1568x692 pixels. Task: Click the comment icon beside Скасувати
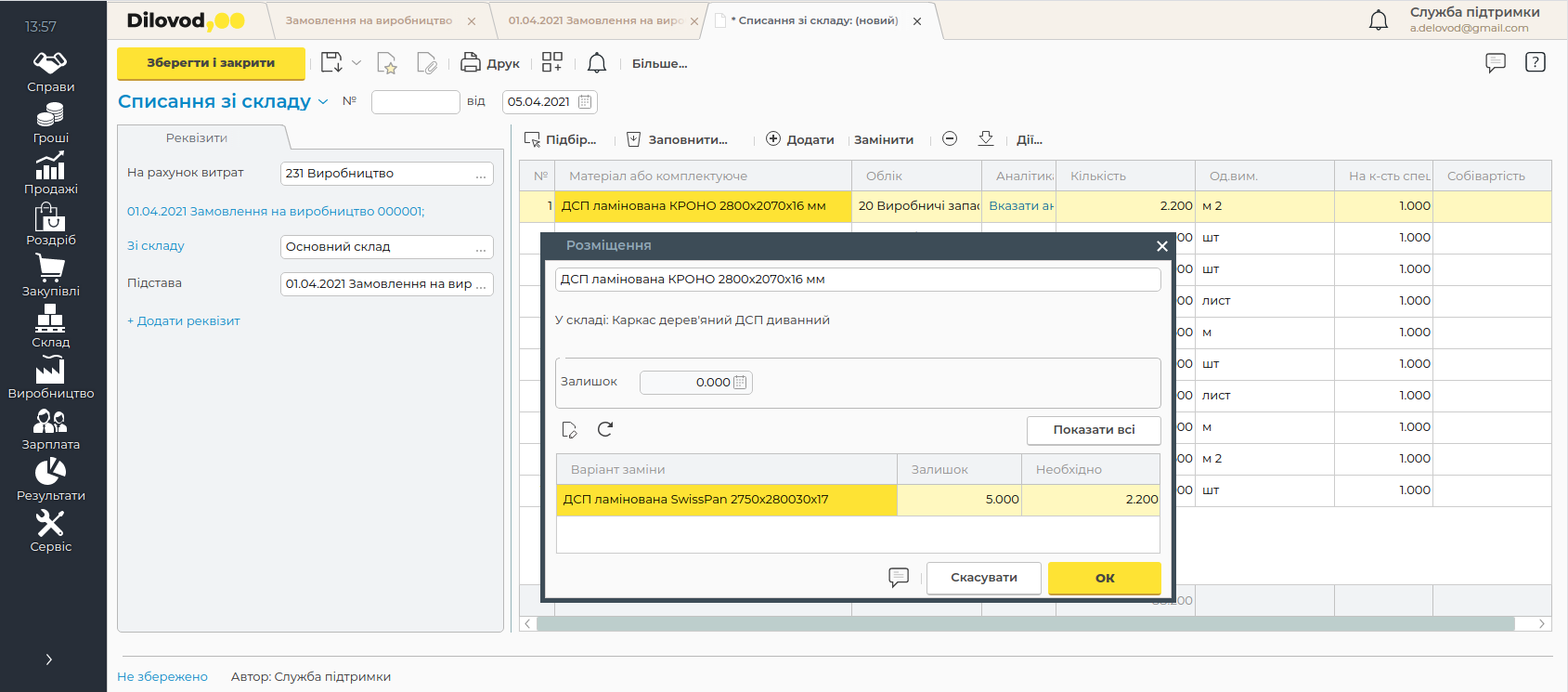click(899, 578)
